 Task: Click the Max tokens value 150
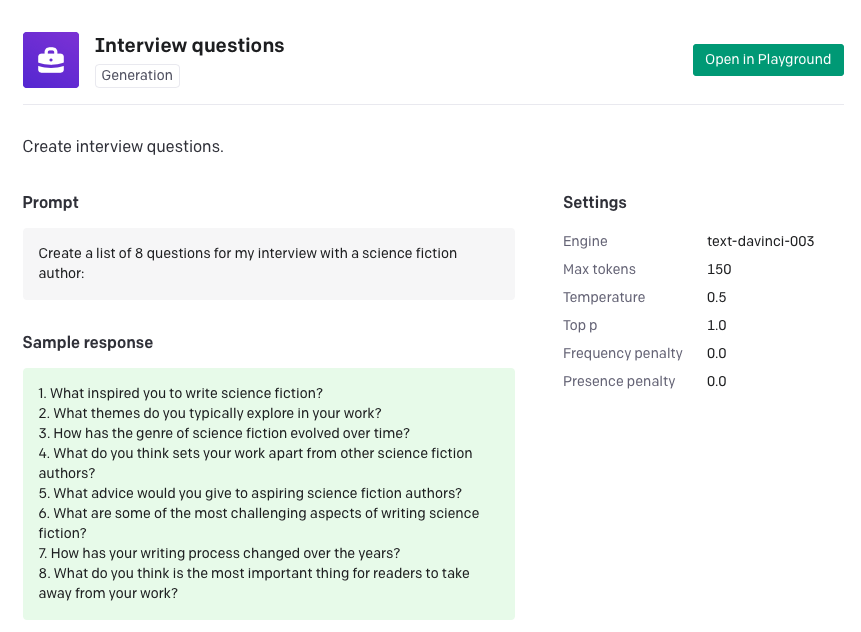coord(719,269)
